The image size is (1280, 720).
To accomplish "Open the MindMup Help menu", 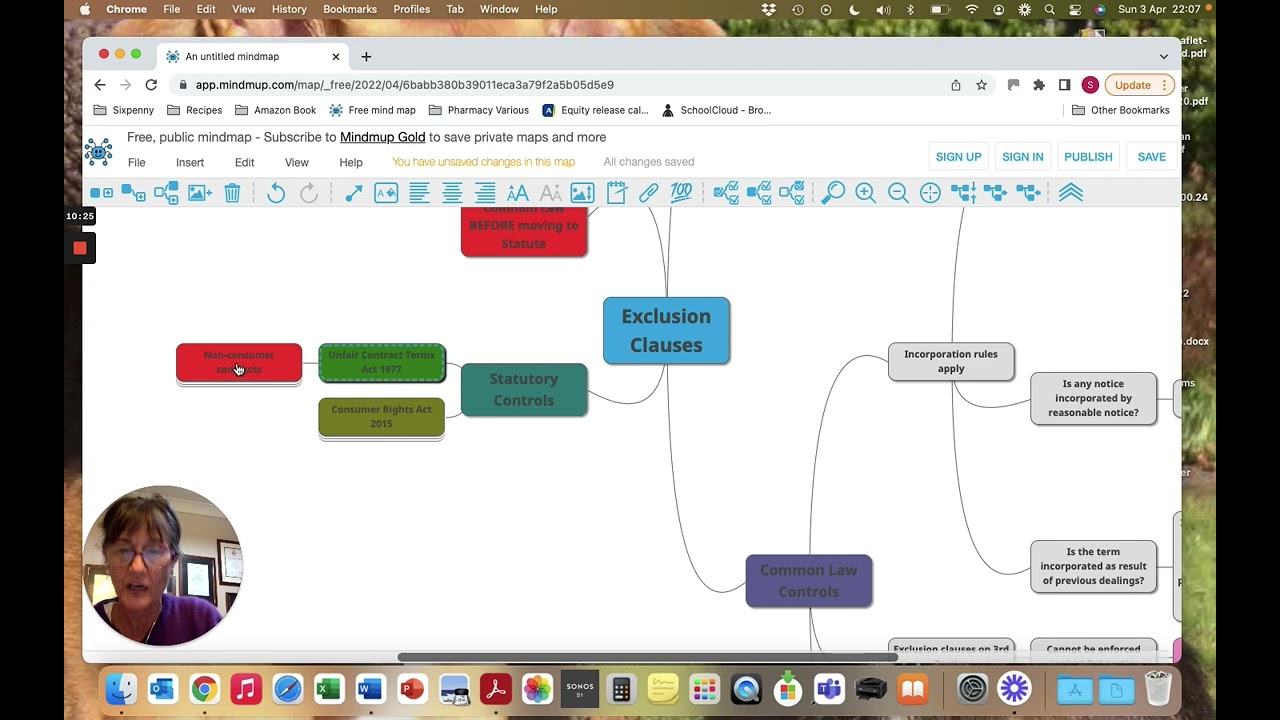I will click(x=351, y=162).
